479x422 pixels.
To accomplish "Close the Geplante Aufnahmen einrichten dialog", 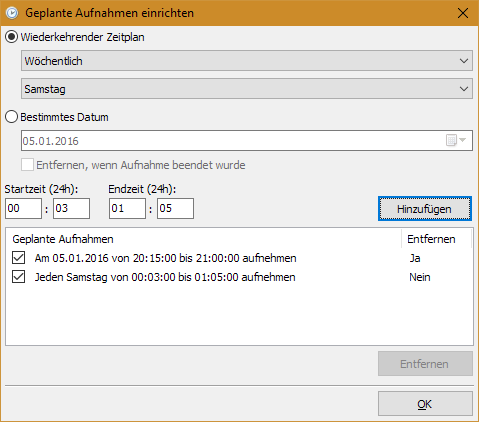I will click(463, 13).
